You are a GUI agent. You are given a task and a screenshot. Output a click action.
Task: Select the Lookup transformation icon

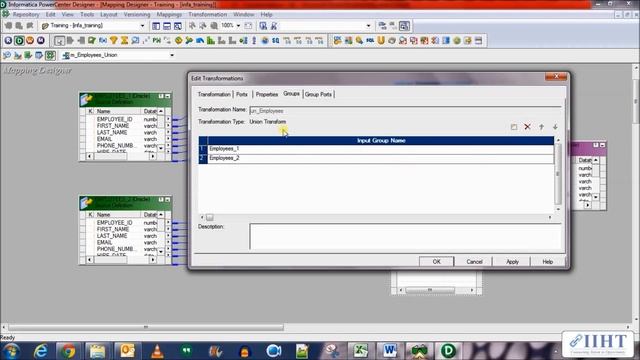coord(135,40)
